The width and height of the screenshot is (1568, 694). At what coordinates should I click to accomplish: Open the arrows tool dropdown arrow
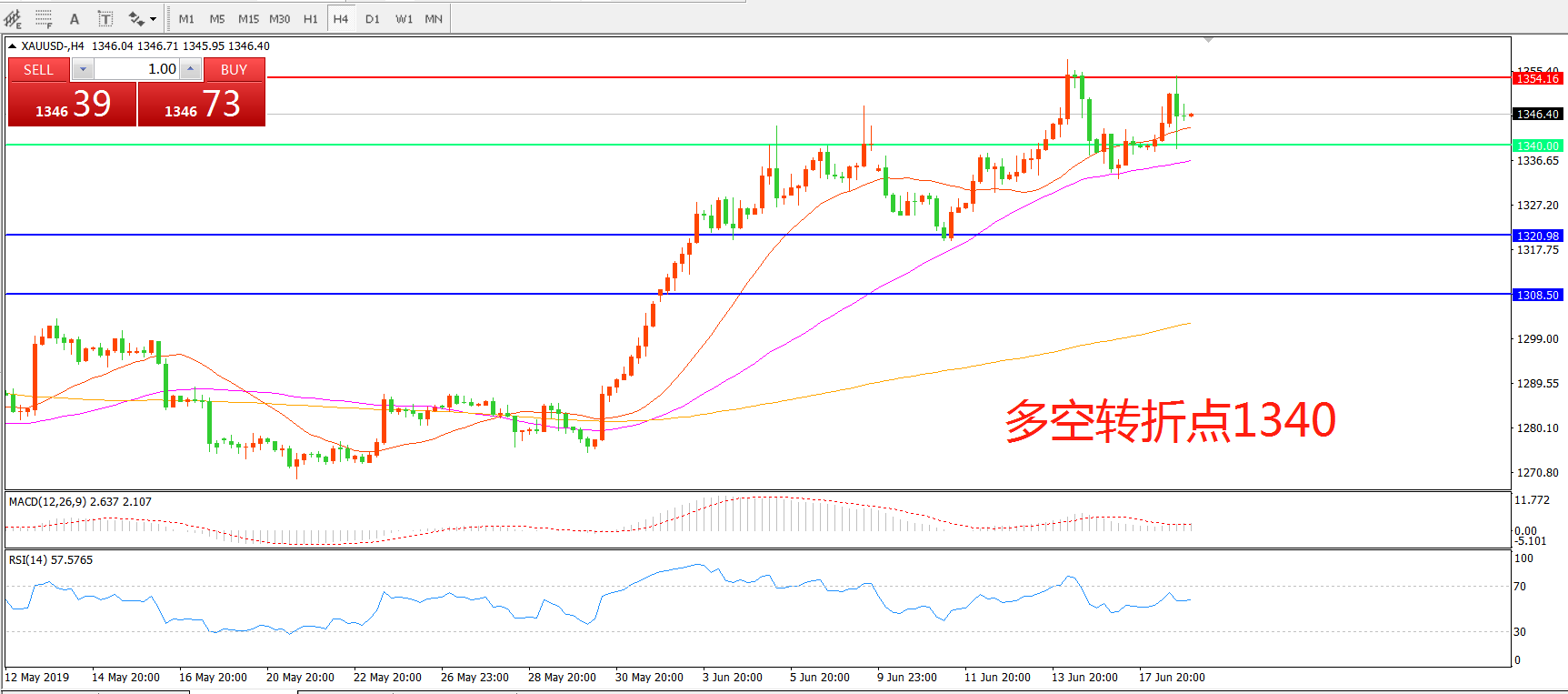(153, 18)
